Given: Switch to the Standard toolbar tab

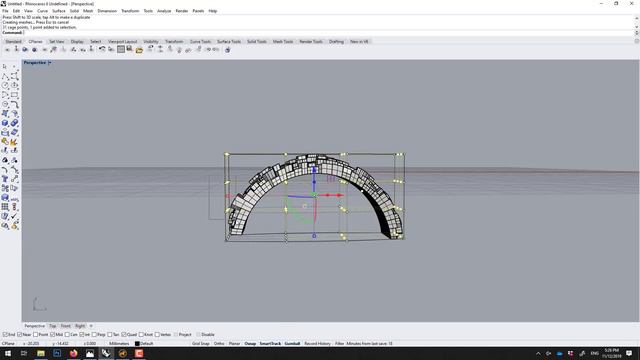Looking at the screenshot, I should (13, 42).
